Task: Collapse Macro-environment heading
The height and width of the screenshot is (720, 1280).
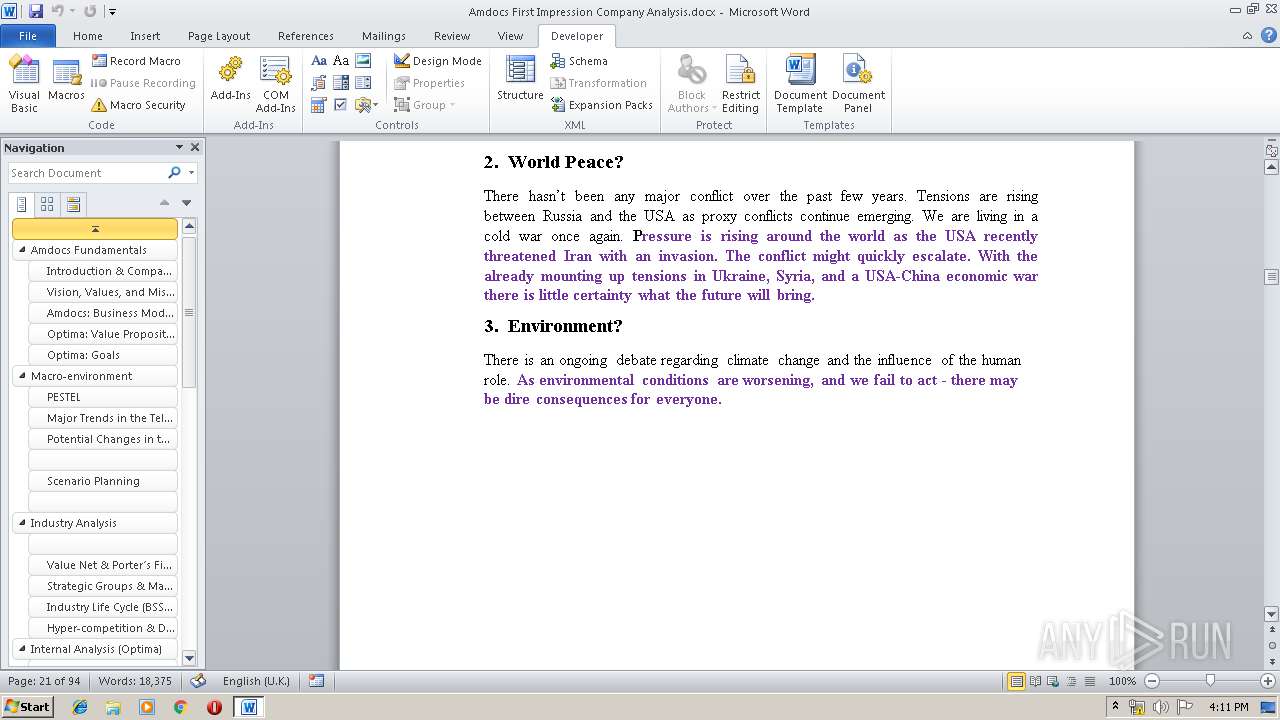Action: click(x=22, y=376)
